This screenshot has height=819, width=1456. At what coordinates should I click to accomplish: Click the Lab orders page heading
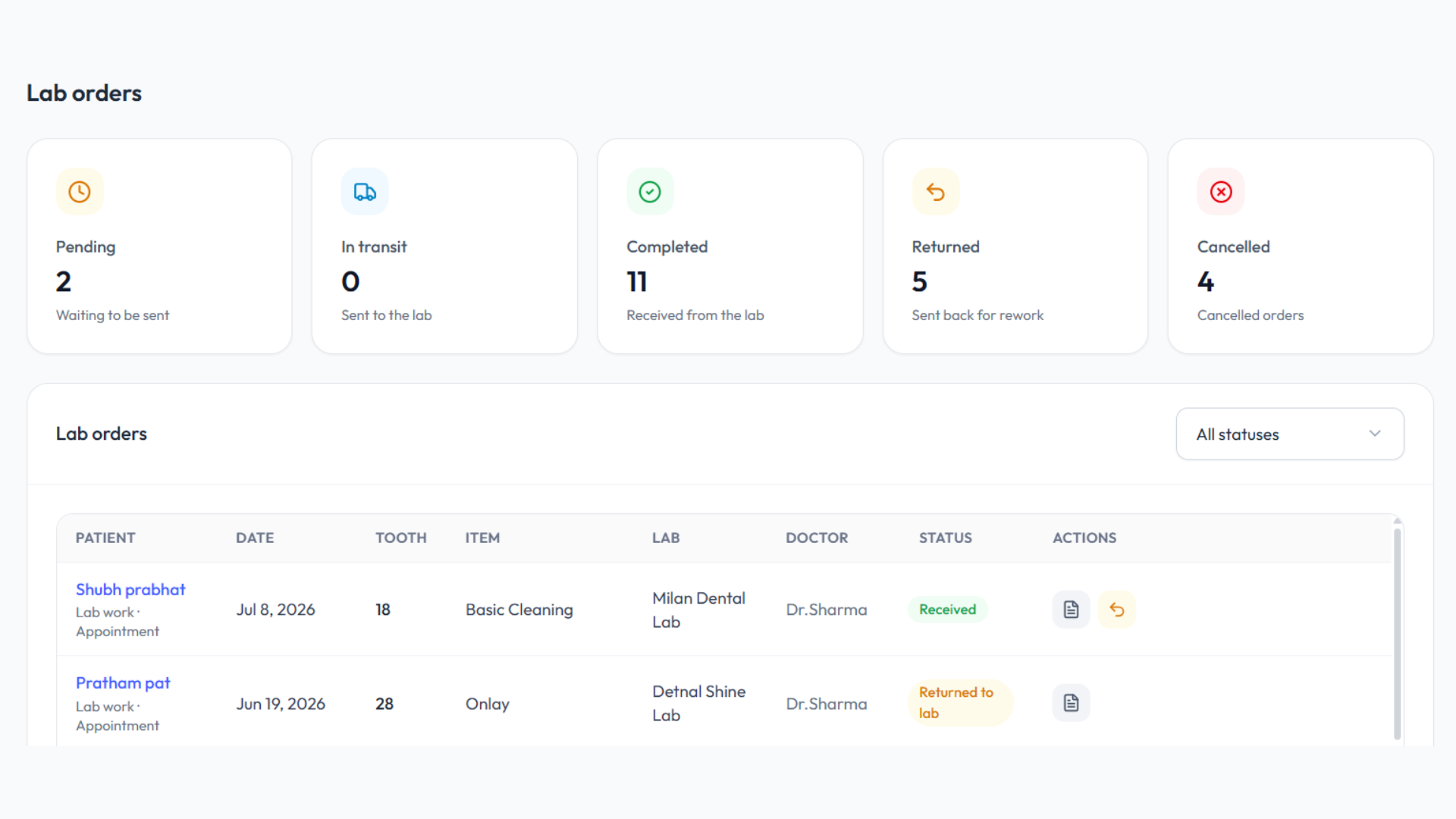pyautogui.click(x=84, y=93)
